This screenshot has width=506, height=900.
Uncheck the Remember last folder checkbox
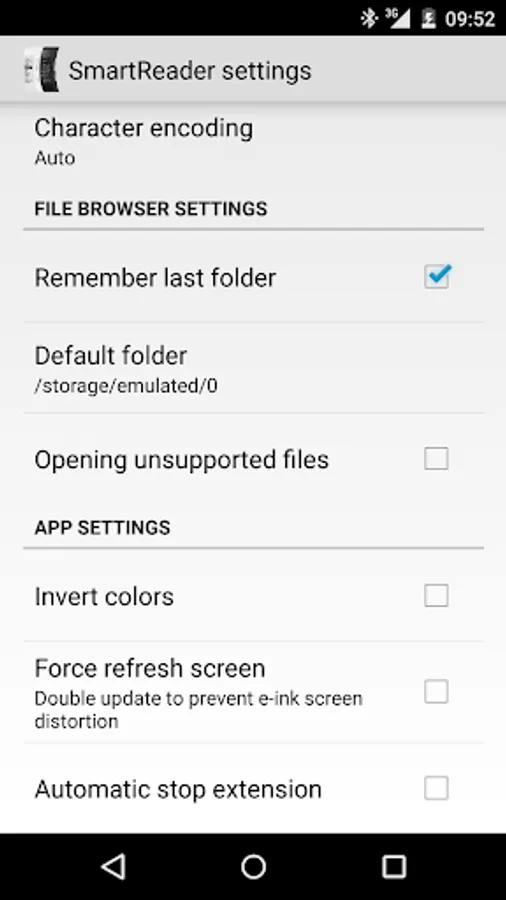click(x=437, y=277)
